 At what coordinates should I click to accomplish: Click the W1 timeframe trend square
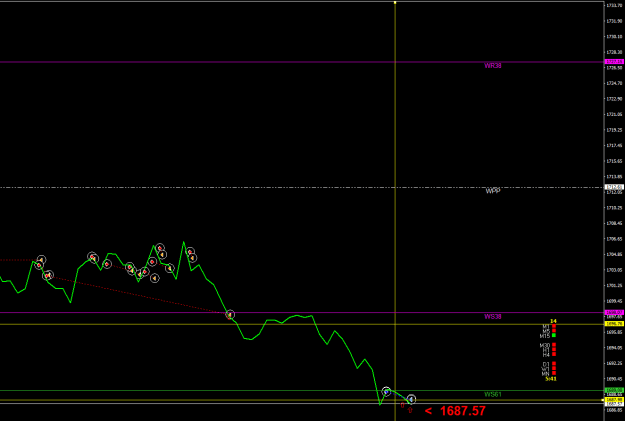click(554, 368)
